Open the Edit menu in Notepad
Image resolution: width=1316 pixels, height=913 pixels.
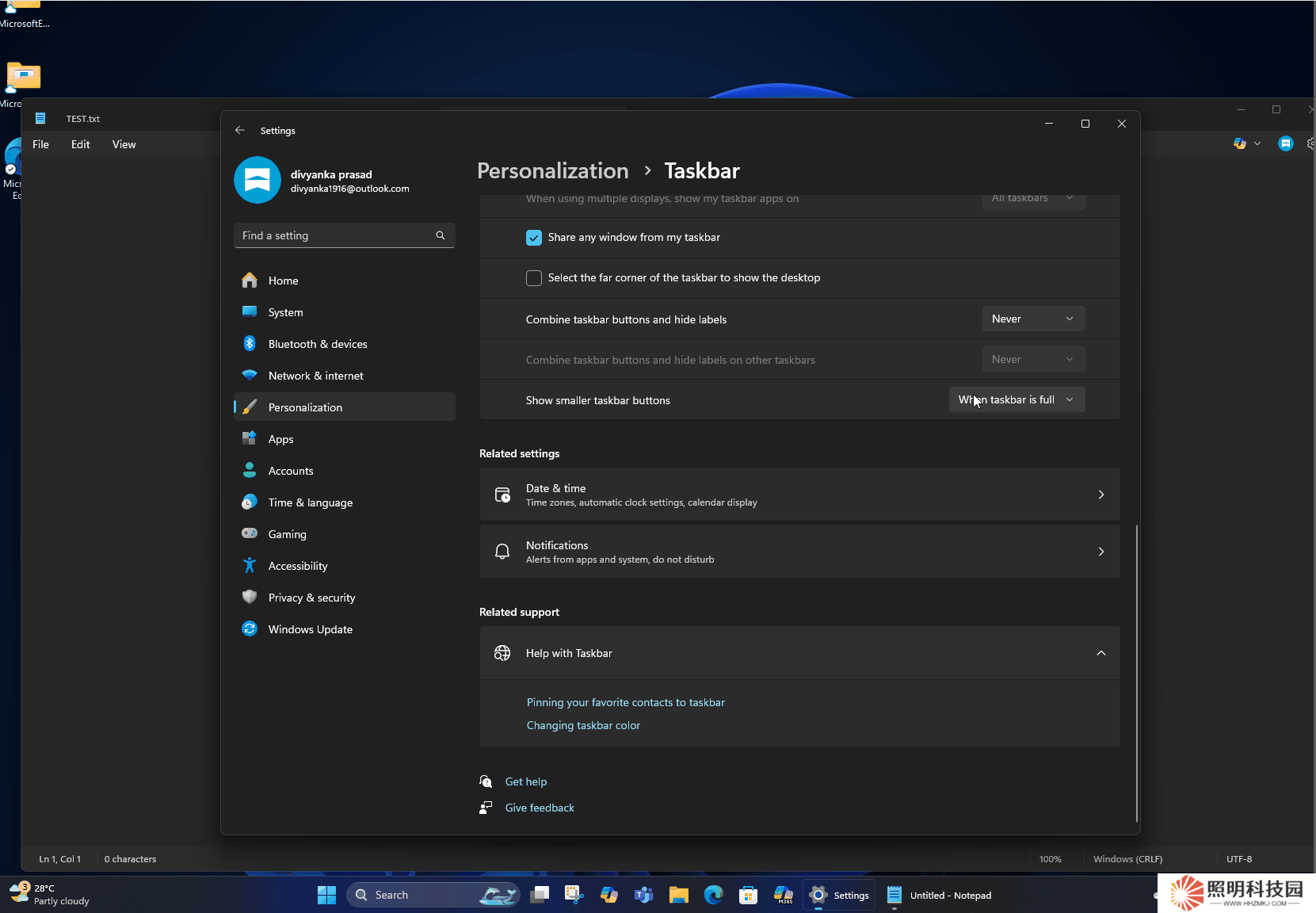click(80, 144)
